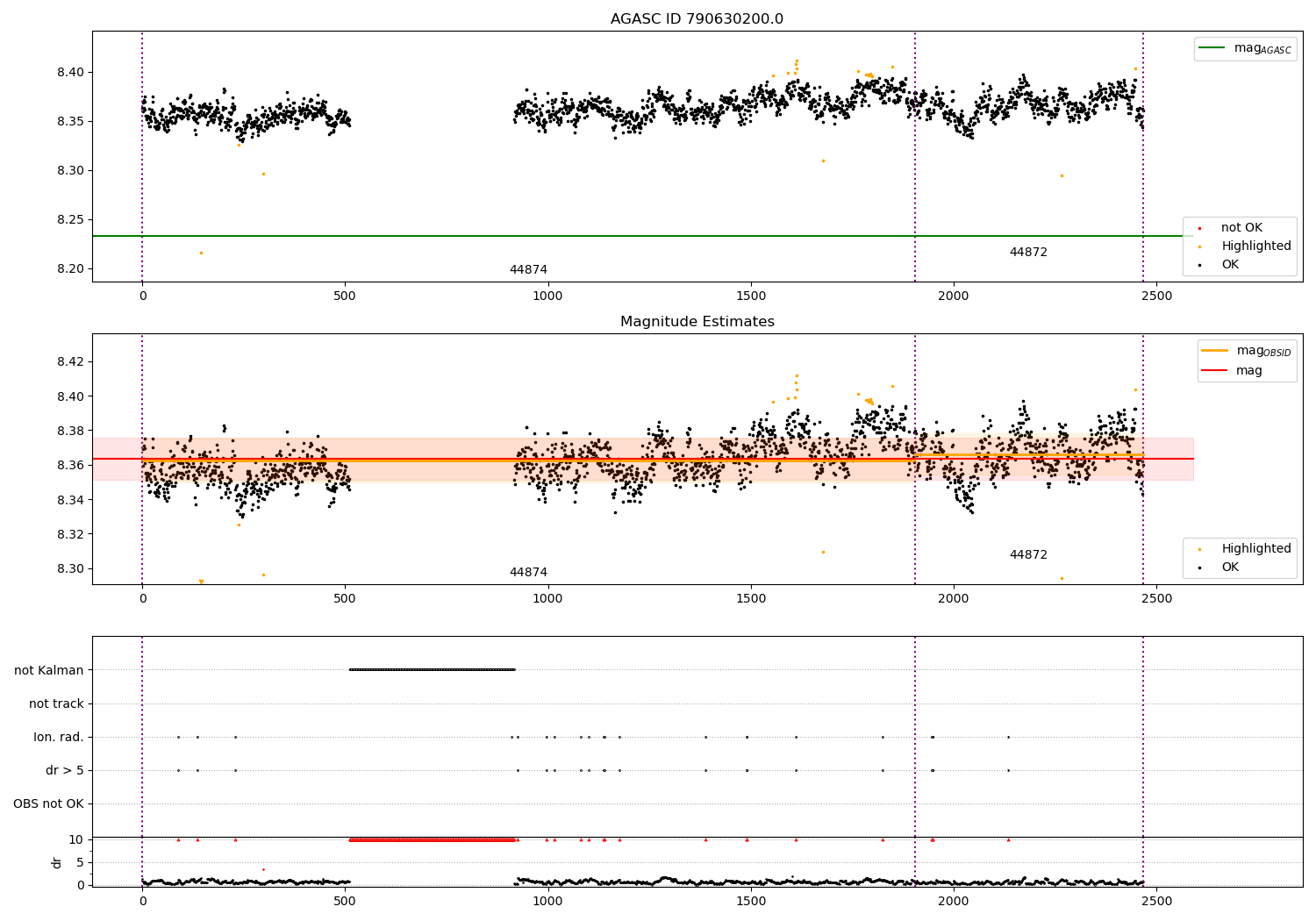
Task: Click the orange mag OBSID legend line
Action: pyautogui.click(x=1215, y=351)
